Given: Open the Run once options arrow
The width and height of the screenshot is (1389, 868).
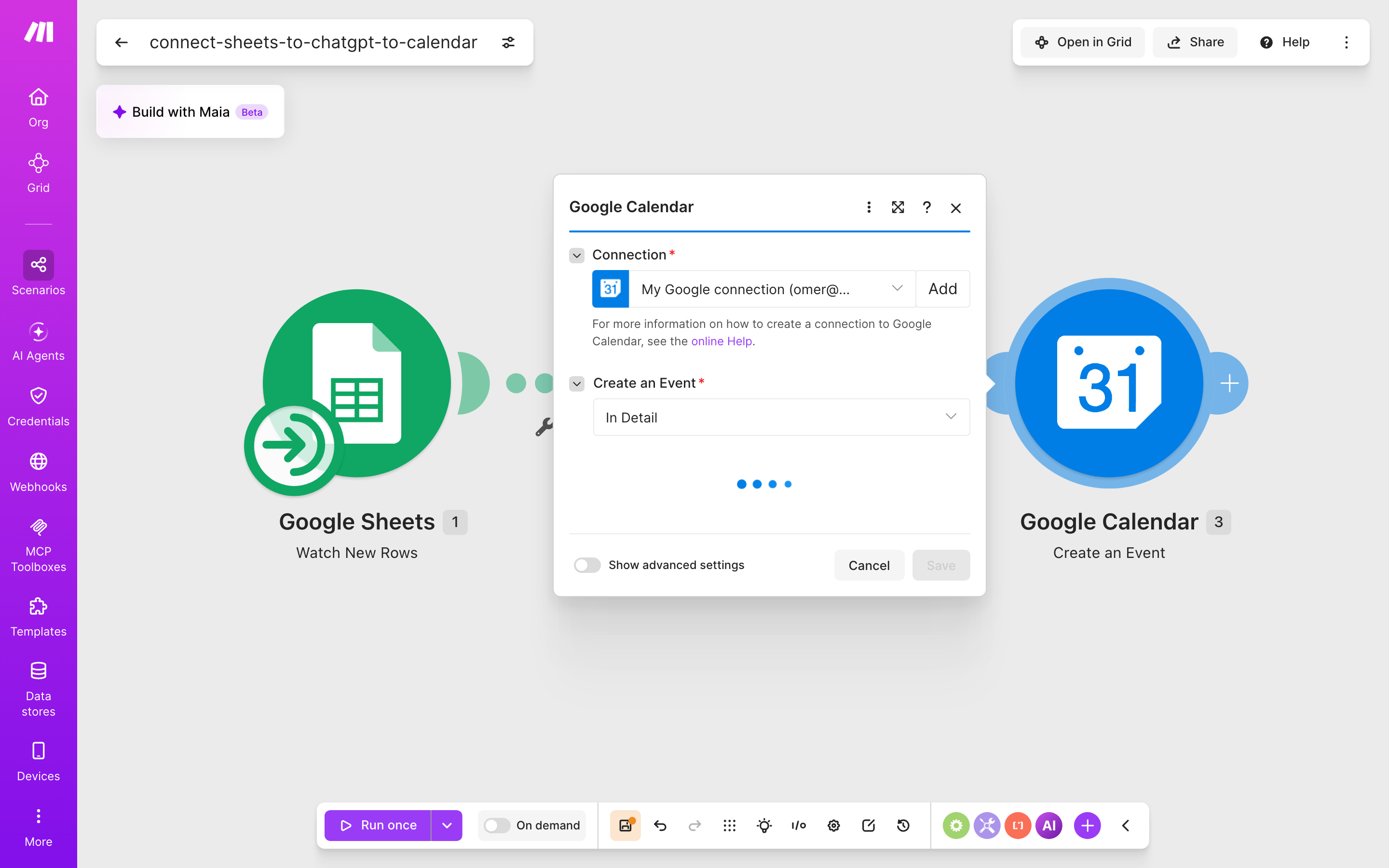Looking at the screenshot, I should click(x=447, y=825).
